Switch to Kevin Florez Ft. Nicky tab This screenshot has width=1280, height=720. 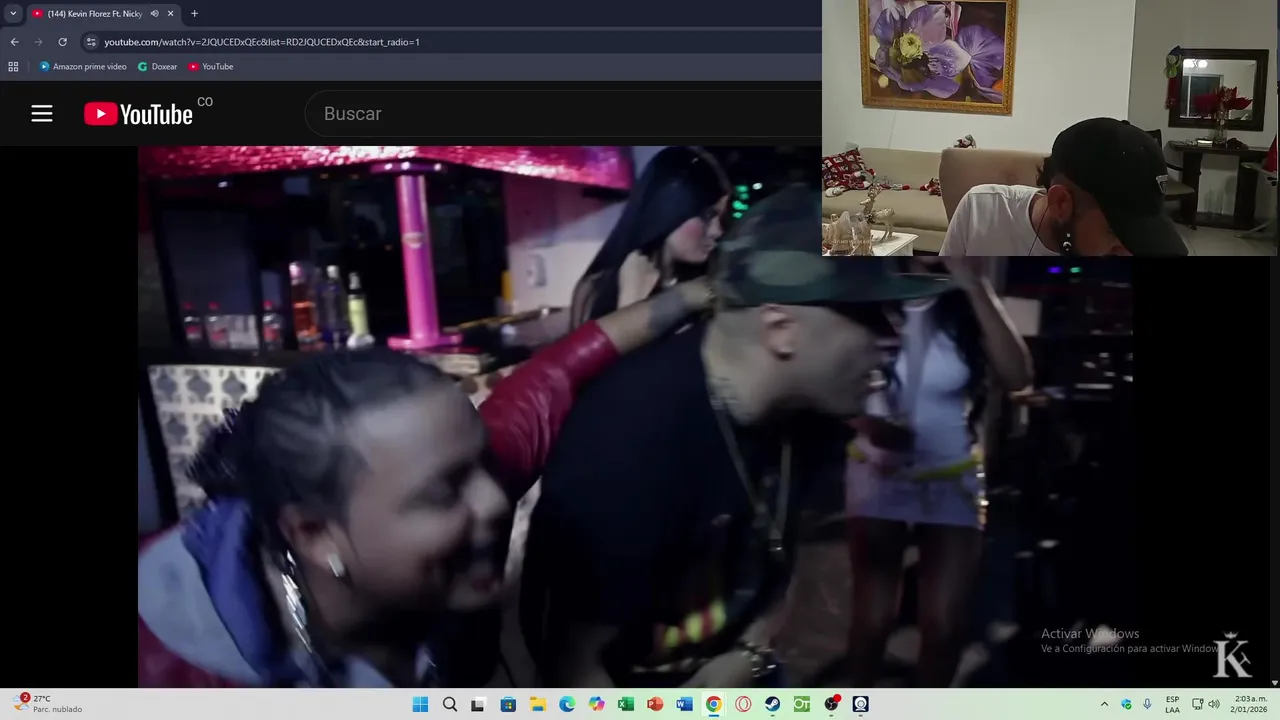95,14
